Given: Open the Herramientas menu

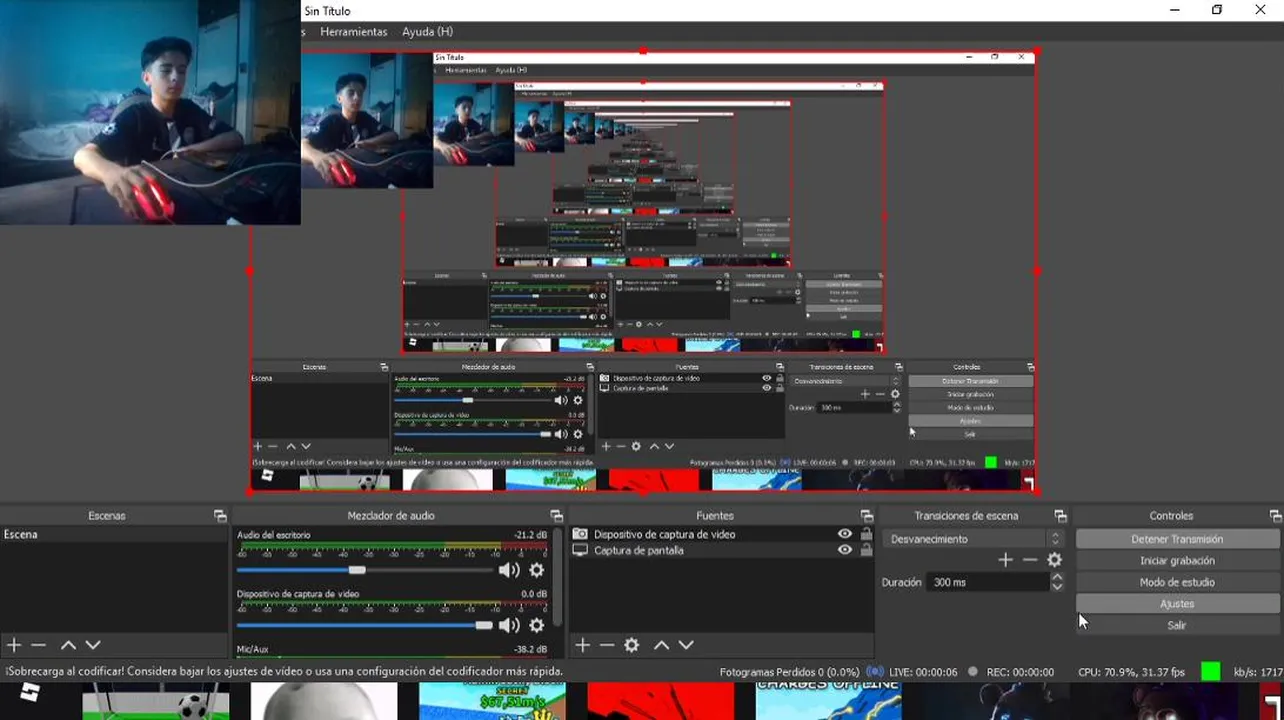Looking at the screenshot, I should [x=353, y=32].
